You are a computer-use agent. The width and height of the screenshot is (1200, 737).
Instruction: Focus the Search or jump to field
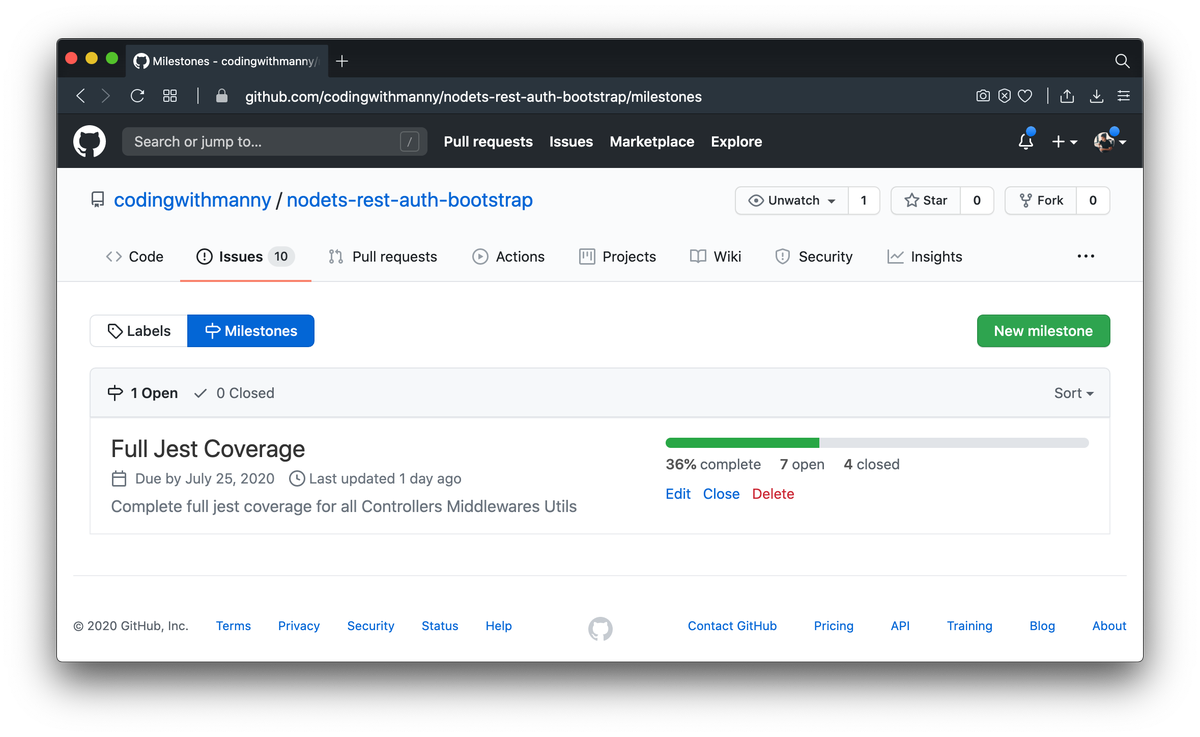pos(274,142)
